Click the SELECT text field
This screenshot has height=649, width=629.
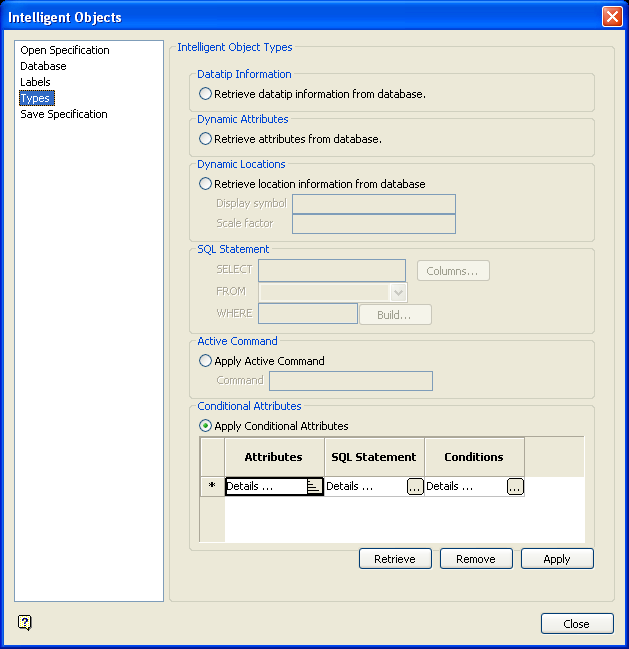click(332, 270)
